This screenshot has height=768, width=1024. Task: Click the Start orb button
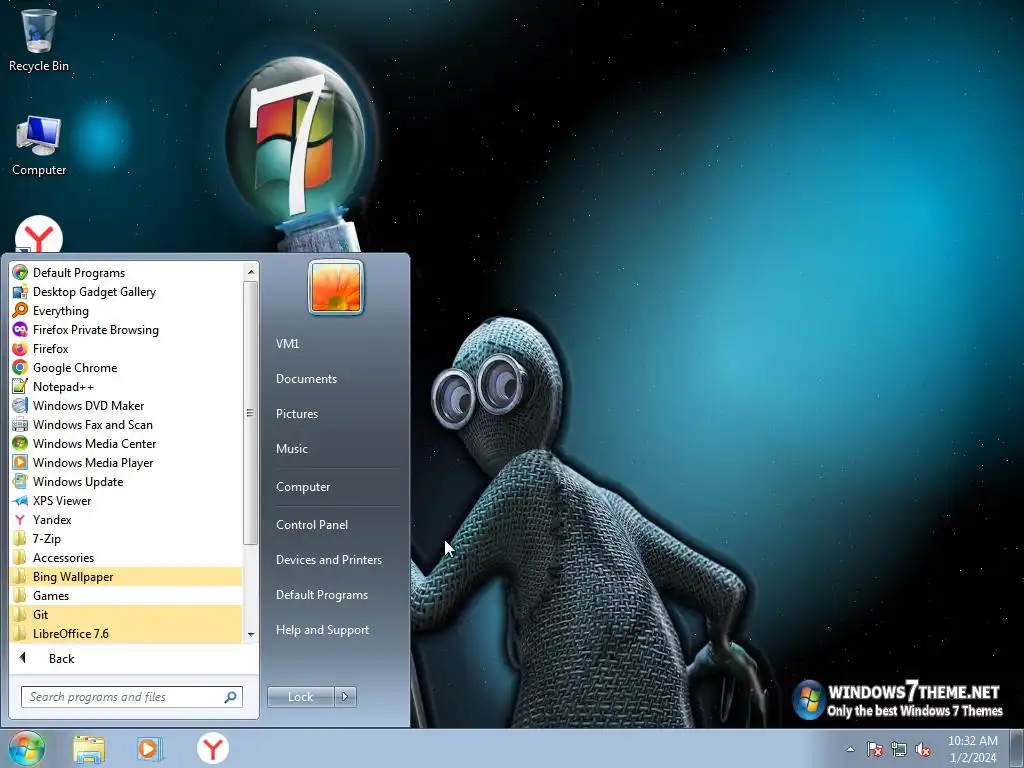27,748
